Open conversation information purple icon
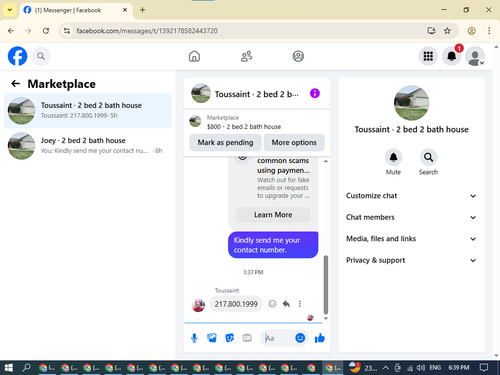Screen dimensions: 500x375 [x=315, y=93]
